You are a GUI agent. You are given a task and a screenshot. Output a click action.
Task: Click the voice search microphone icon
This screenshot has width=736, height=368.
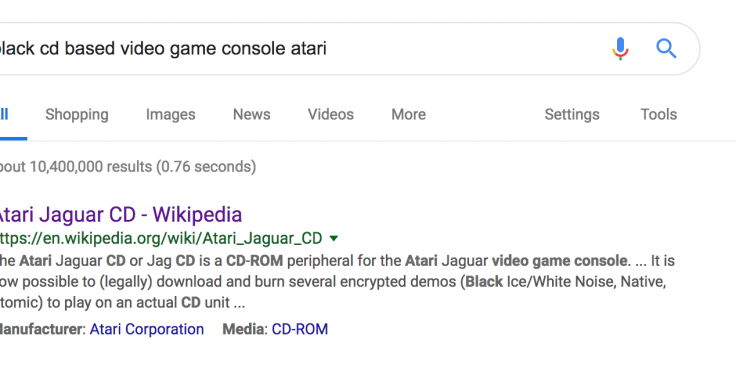(x=620, y=48)
